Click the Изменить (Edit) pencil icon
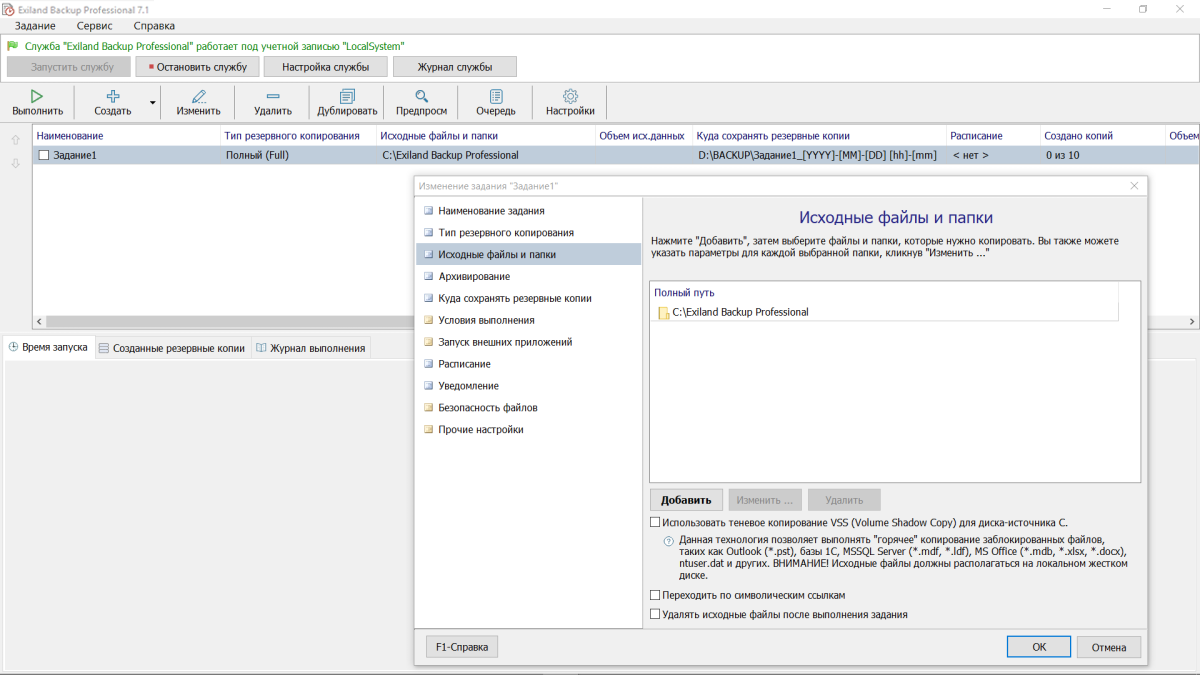 [x=198, y=96]
